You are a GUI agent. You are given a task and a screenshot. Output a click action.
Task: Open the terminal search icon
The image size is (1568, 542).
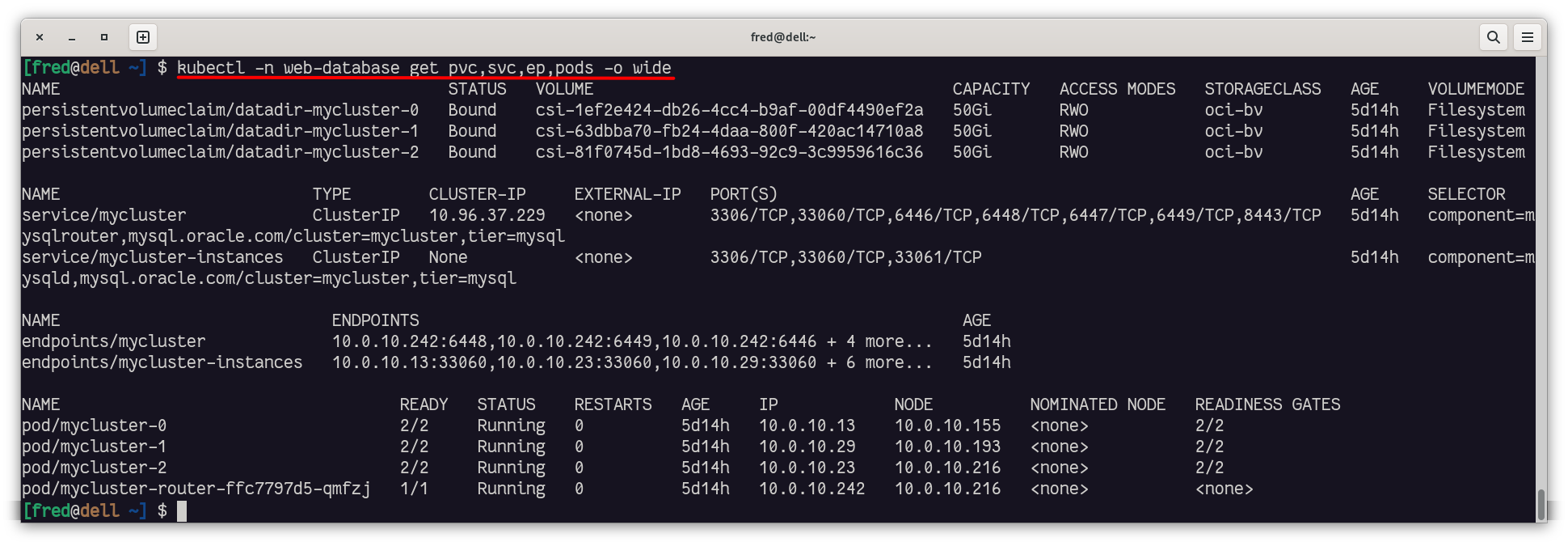[1493, 37]
